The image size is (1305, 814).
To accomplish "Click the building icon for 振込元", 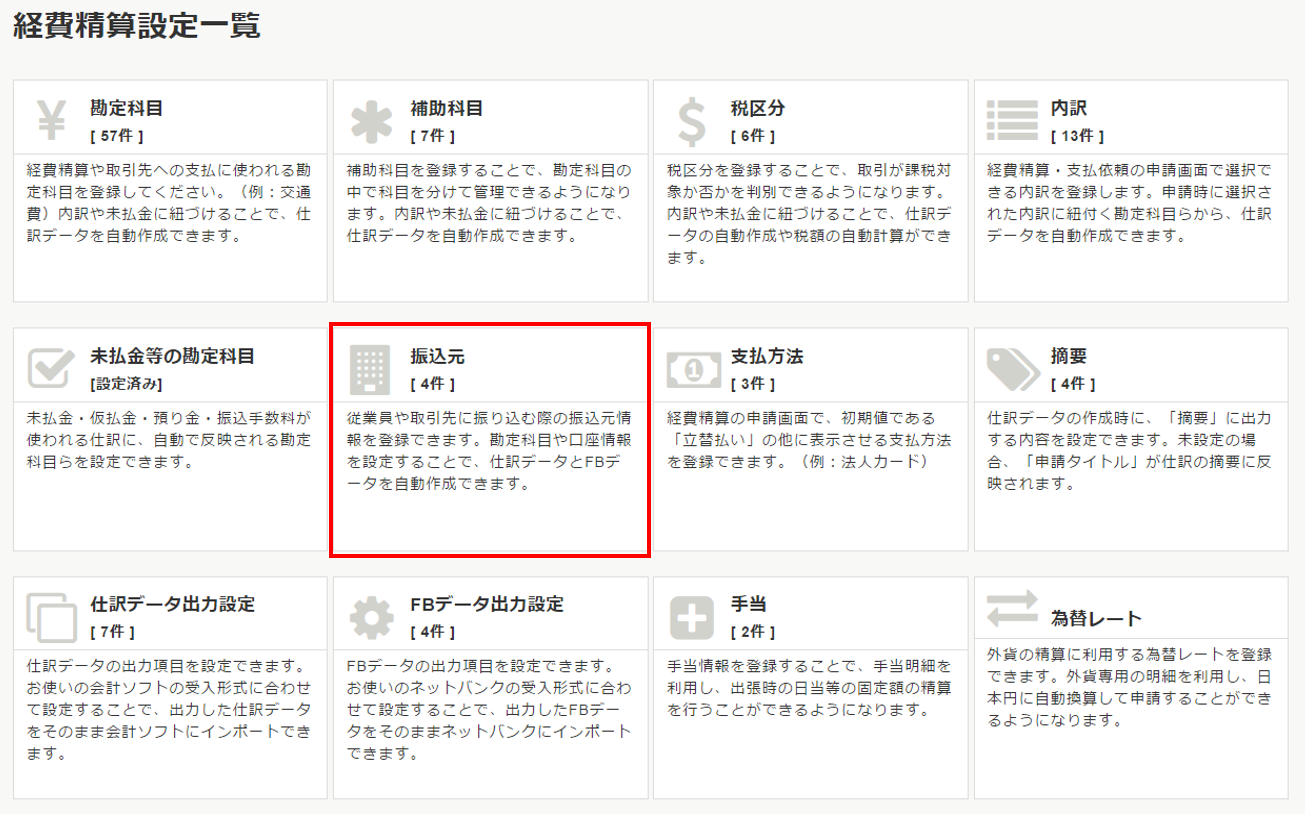I will [x=371, y=369].
